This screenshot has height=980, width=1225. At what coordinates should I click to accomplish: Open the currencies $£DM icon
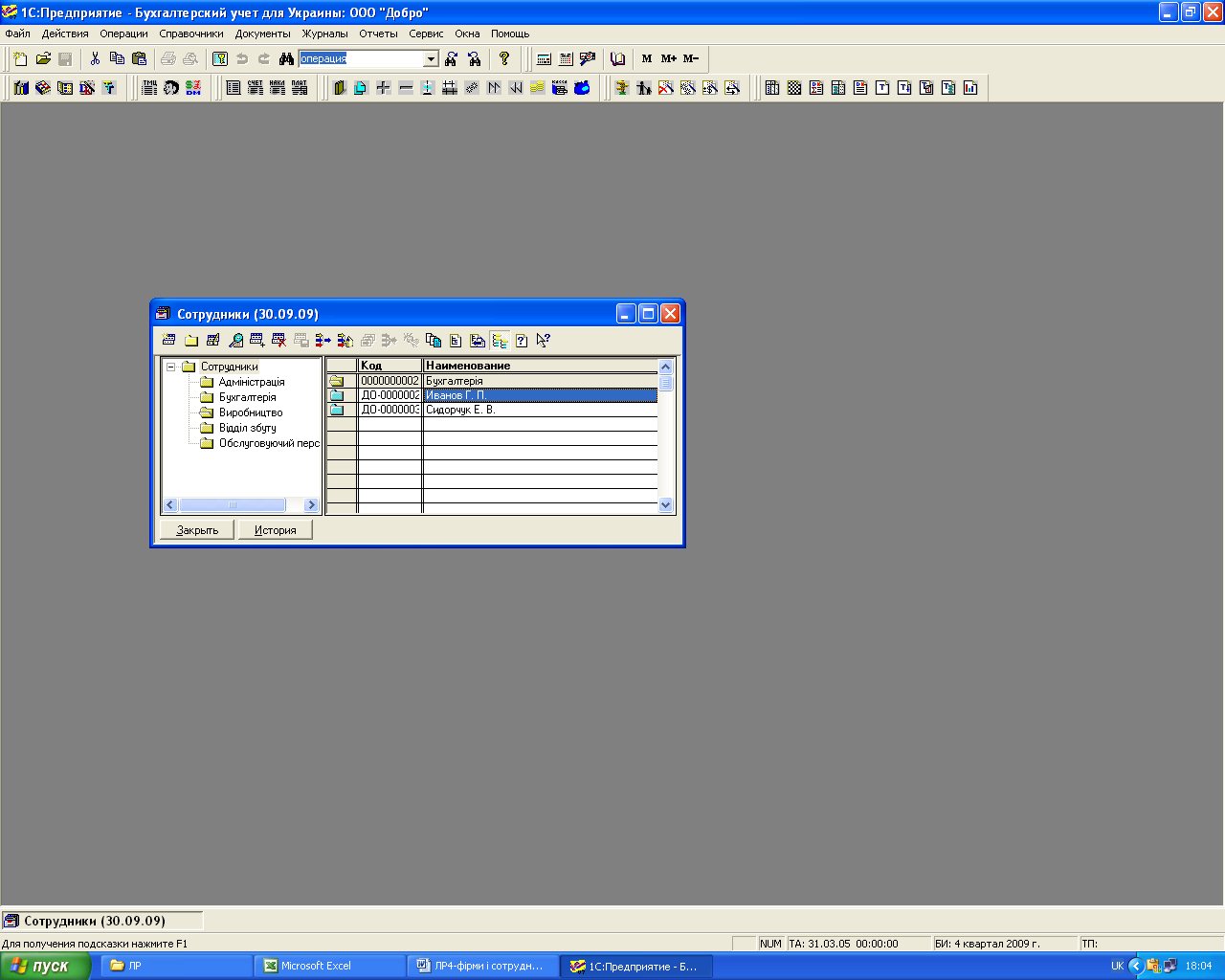(193, 88)
